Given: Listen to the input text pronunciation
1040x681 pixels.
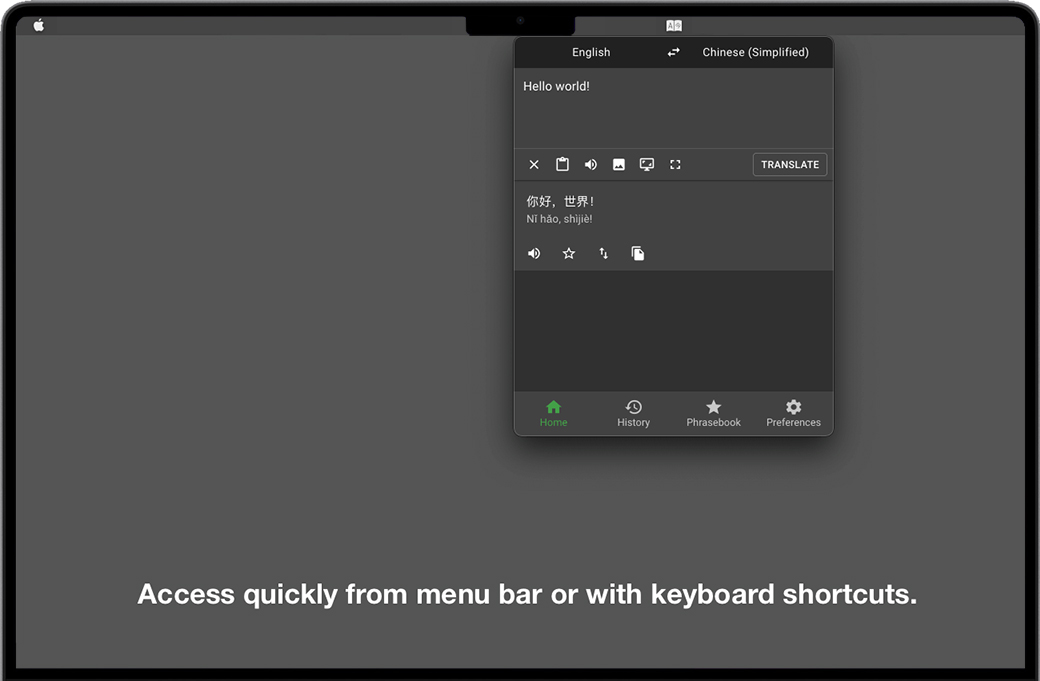Looking at the screenshot, I should 591,165.
